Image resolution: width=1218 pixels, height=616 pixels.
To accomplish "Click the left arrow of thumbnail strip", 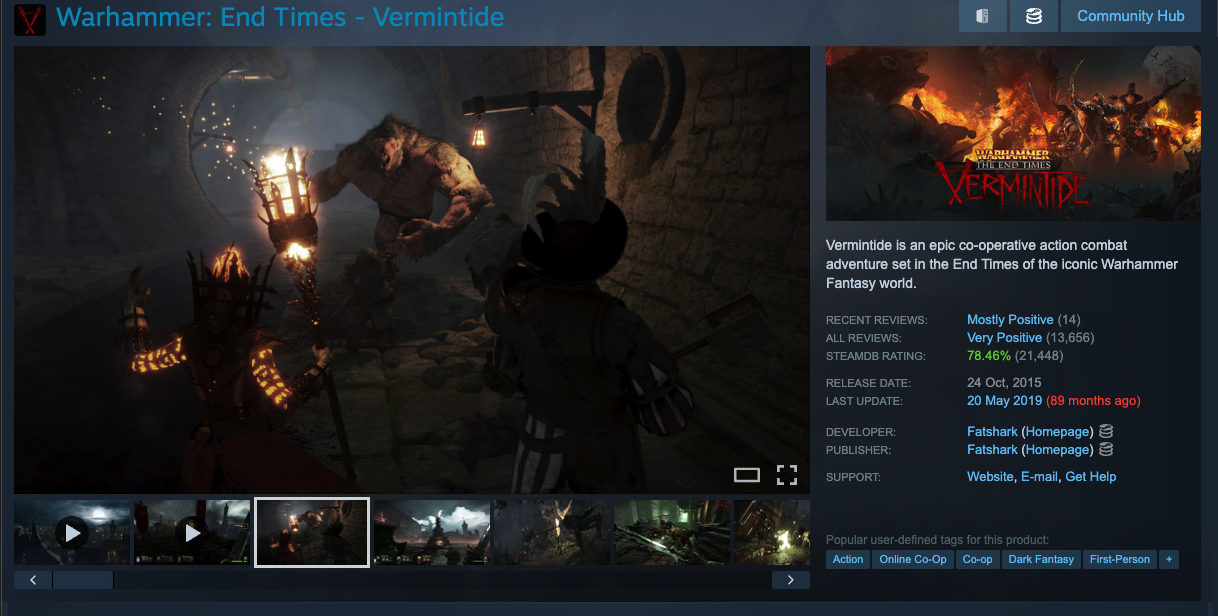I will click(x=33, y=580).
